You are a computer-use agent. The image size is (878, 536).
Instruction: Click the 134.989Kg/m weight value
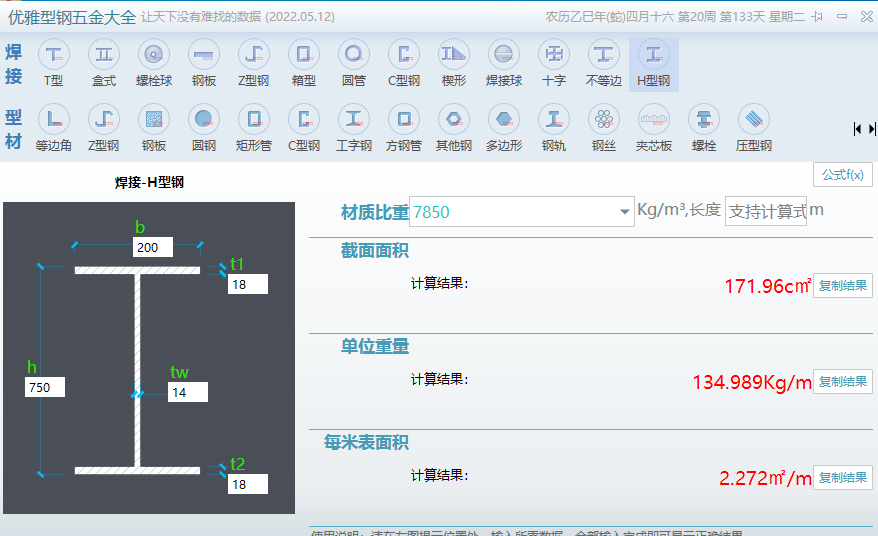[x=752, y=383]
